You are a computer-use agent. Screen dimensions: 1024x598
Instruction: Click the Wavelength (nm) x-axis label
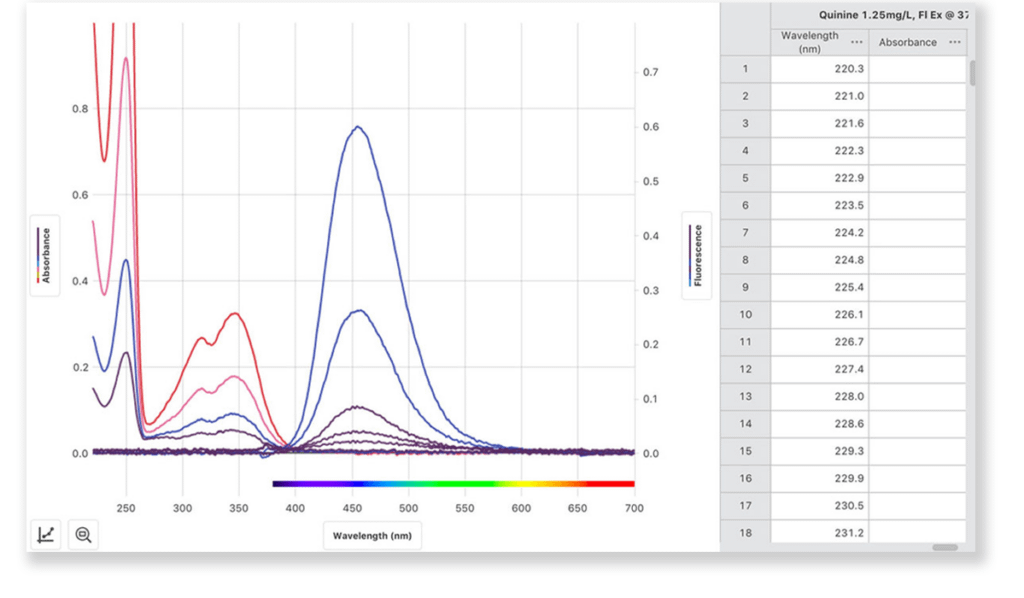coord(372,536)
